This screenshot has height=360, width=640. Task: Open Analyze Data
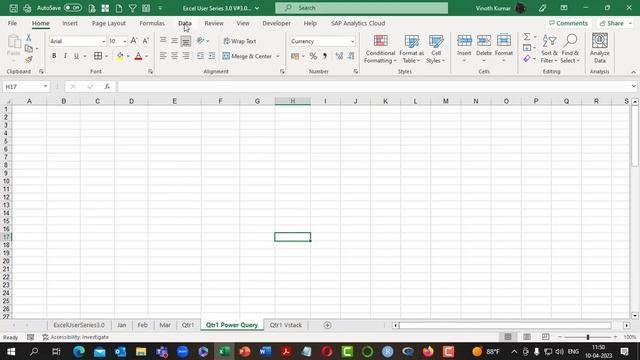pos(600,48)
